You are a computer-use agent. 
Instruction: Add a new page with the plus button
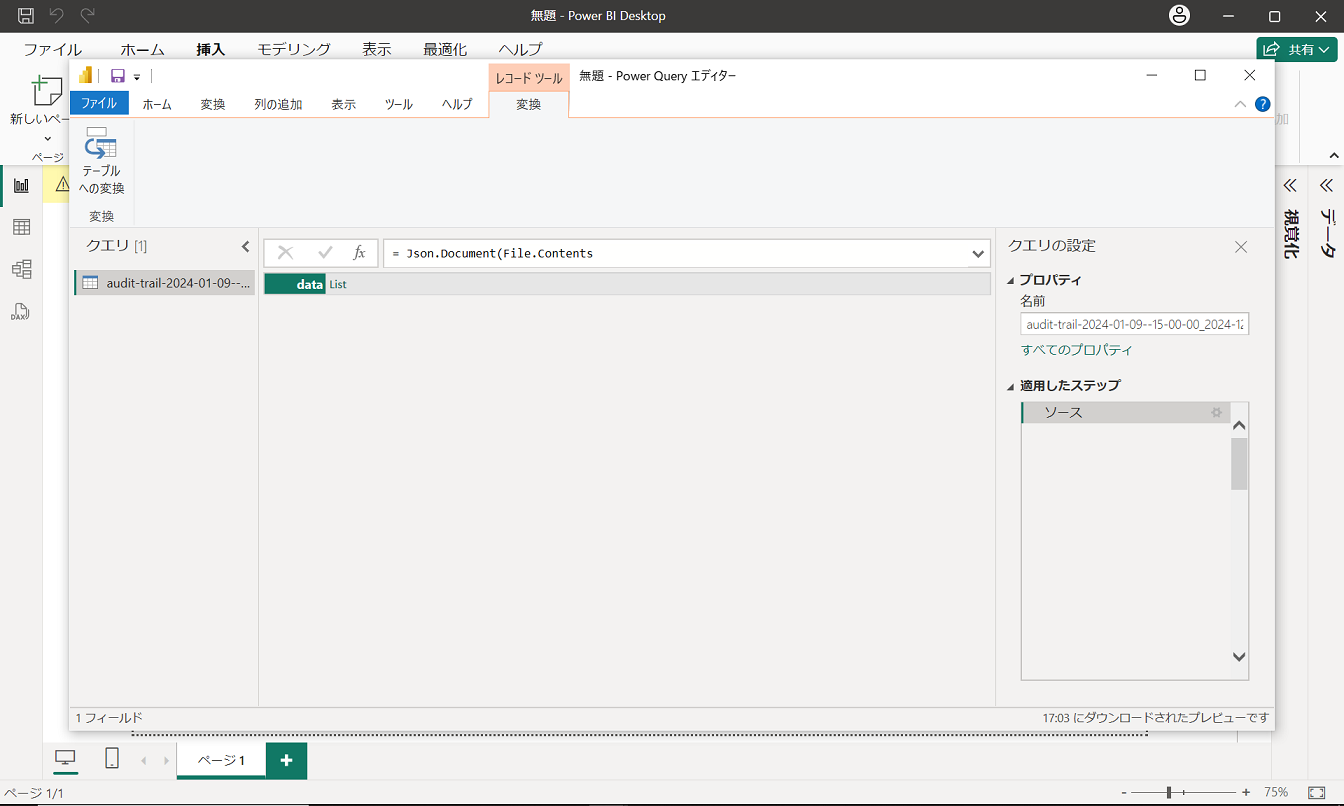click(287, 761)
